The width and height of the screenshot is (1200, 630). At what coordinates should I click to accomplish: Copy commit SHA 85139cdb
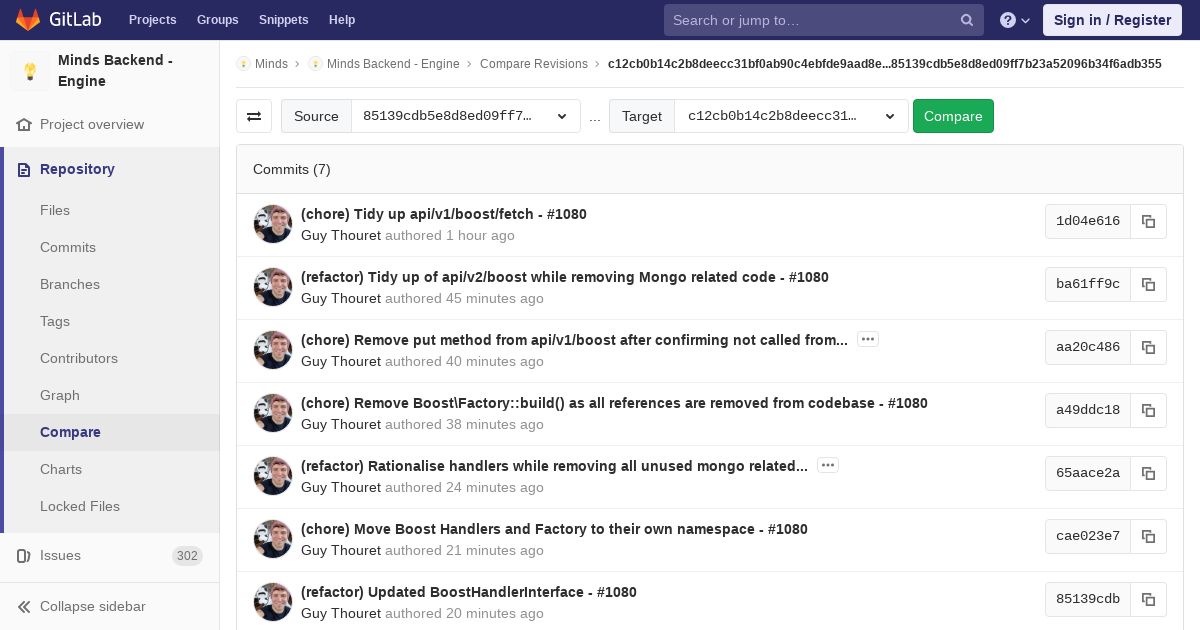[x=1148, y=599]
